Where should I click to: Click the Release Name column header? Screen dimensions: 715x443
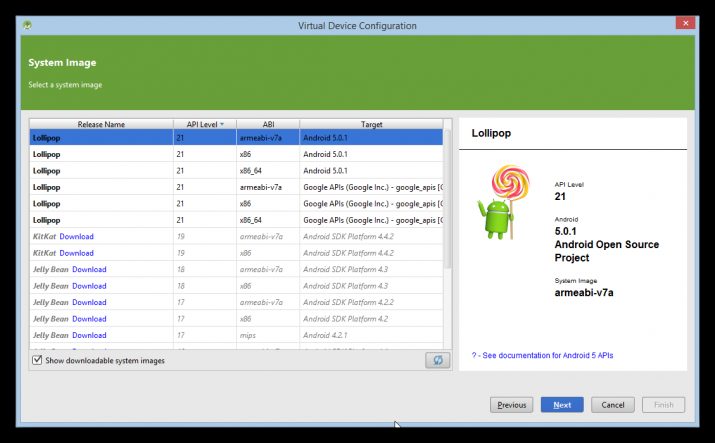(x=101, y=124)
